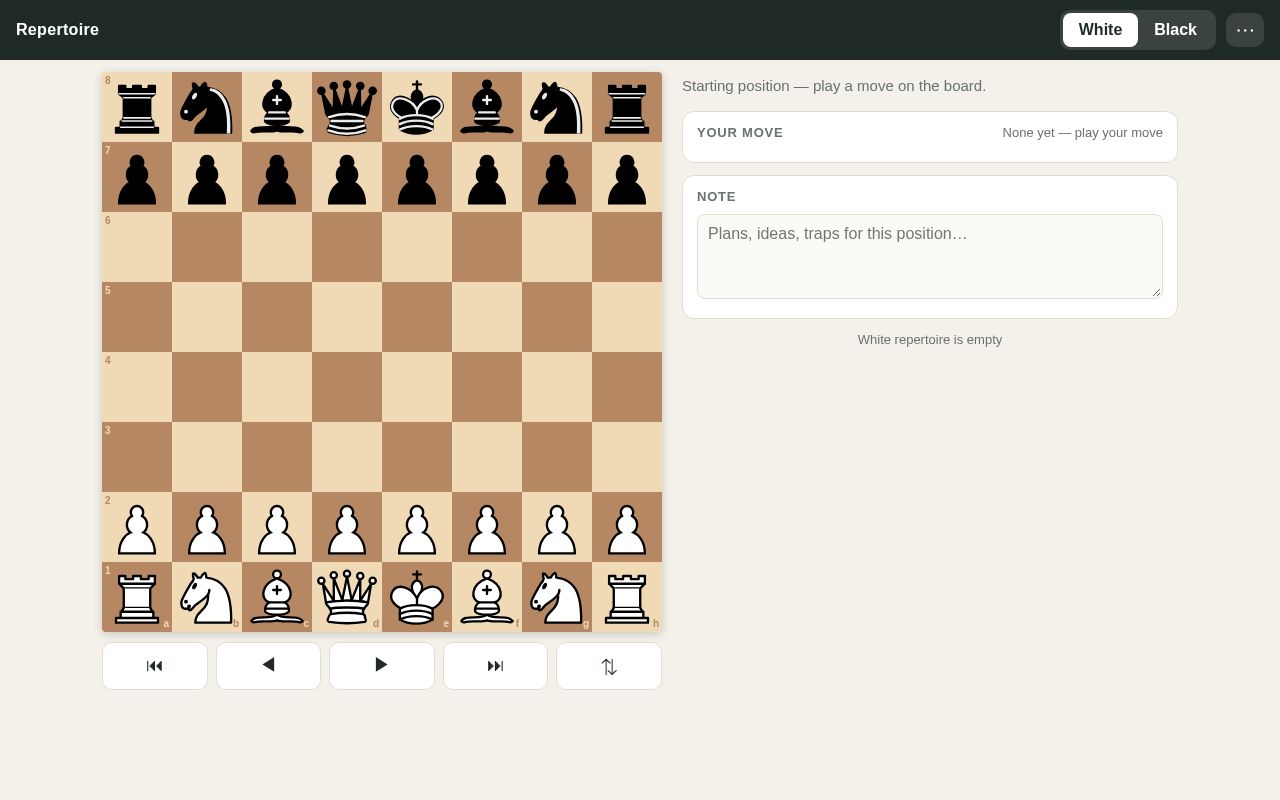The image size is (1280, 800).
Task: Select the white pawn on f2
Action: coord(487,527)
